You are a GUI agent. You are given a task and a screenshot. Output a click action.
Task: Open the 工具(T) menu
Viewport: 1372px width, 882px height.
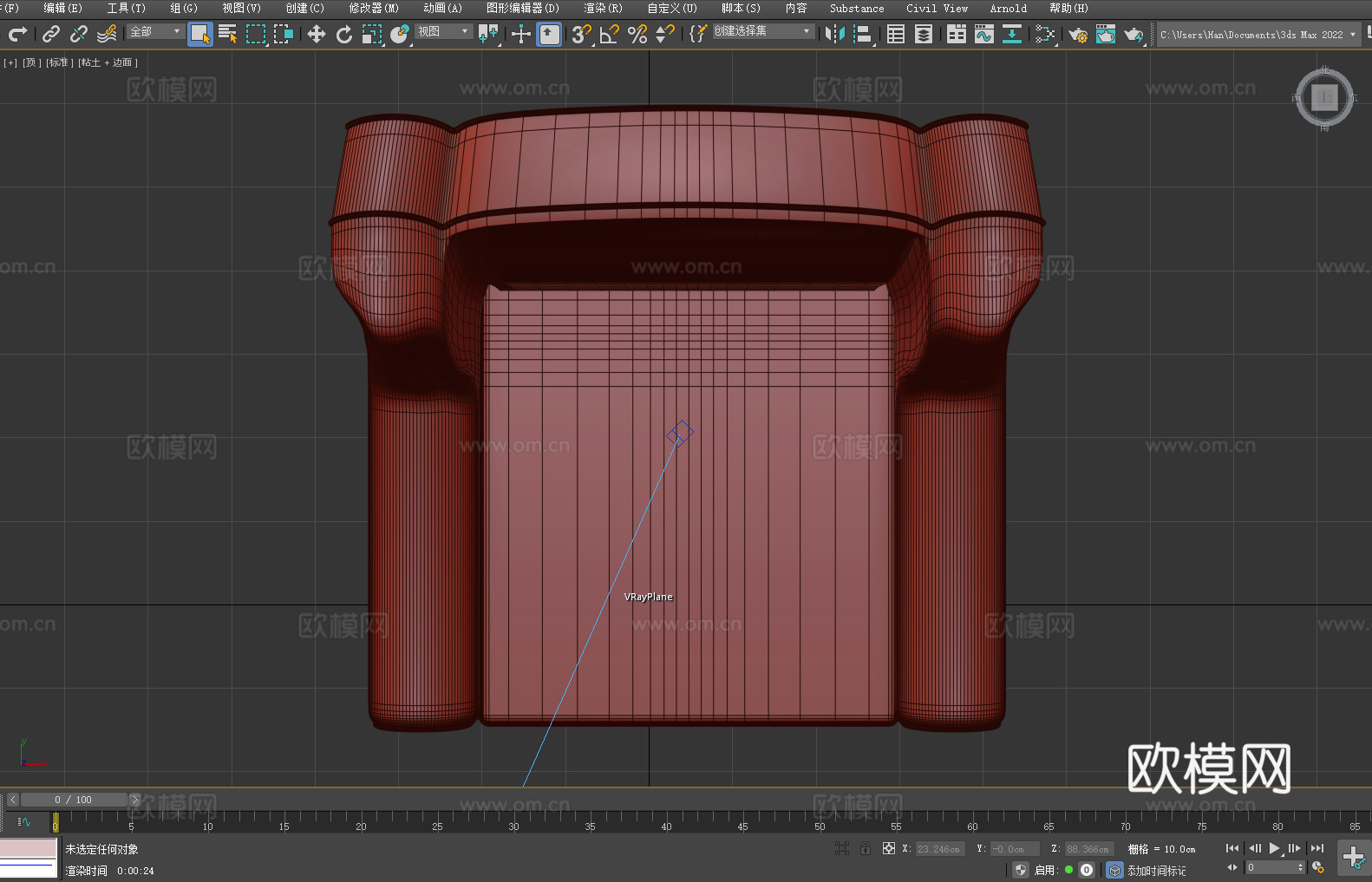click(x=127, y=8)
